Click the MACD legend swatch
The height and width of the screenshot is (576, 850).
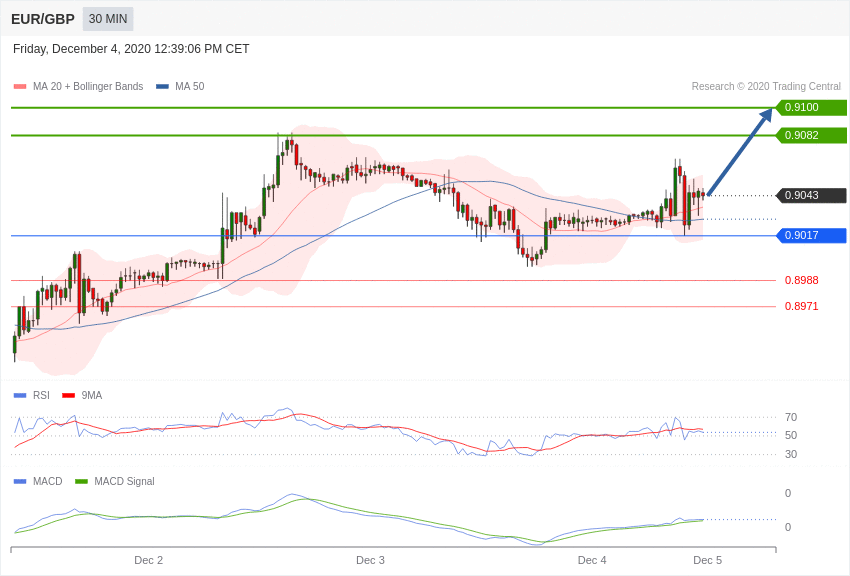coord(20,481)
